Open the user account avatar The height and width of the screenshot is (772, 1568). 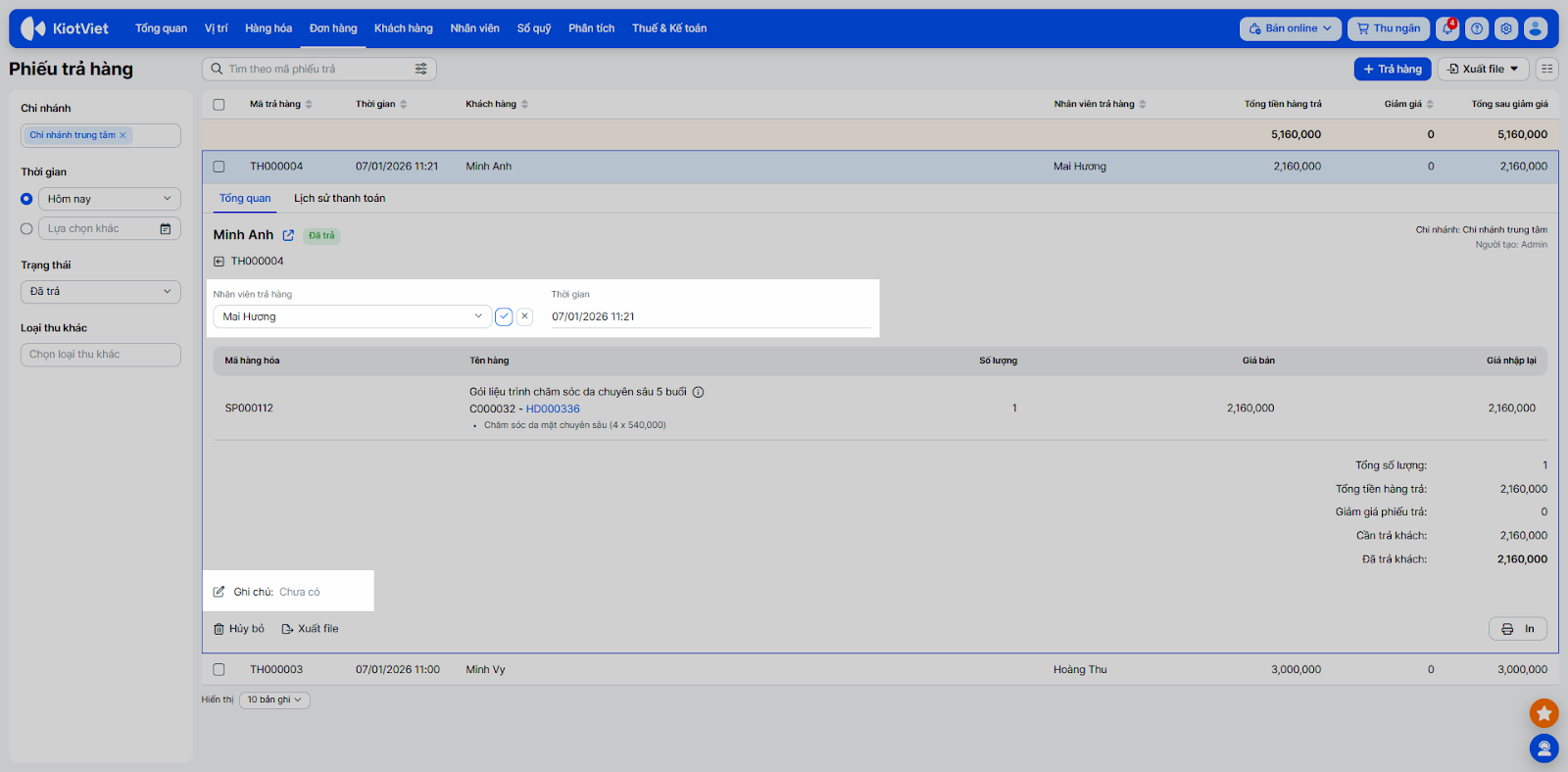point(1536,28)
